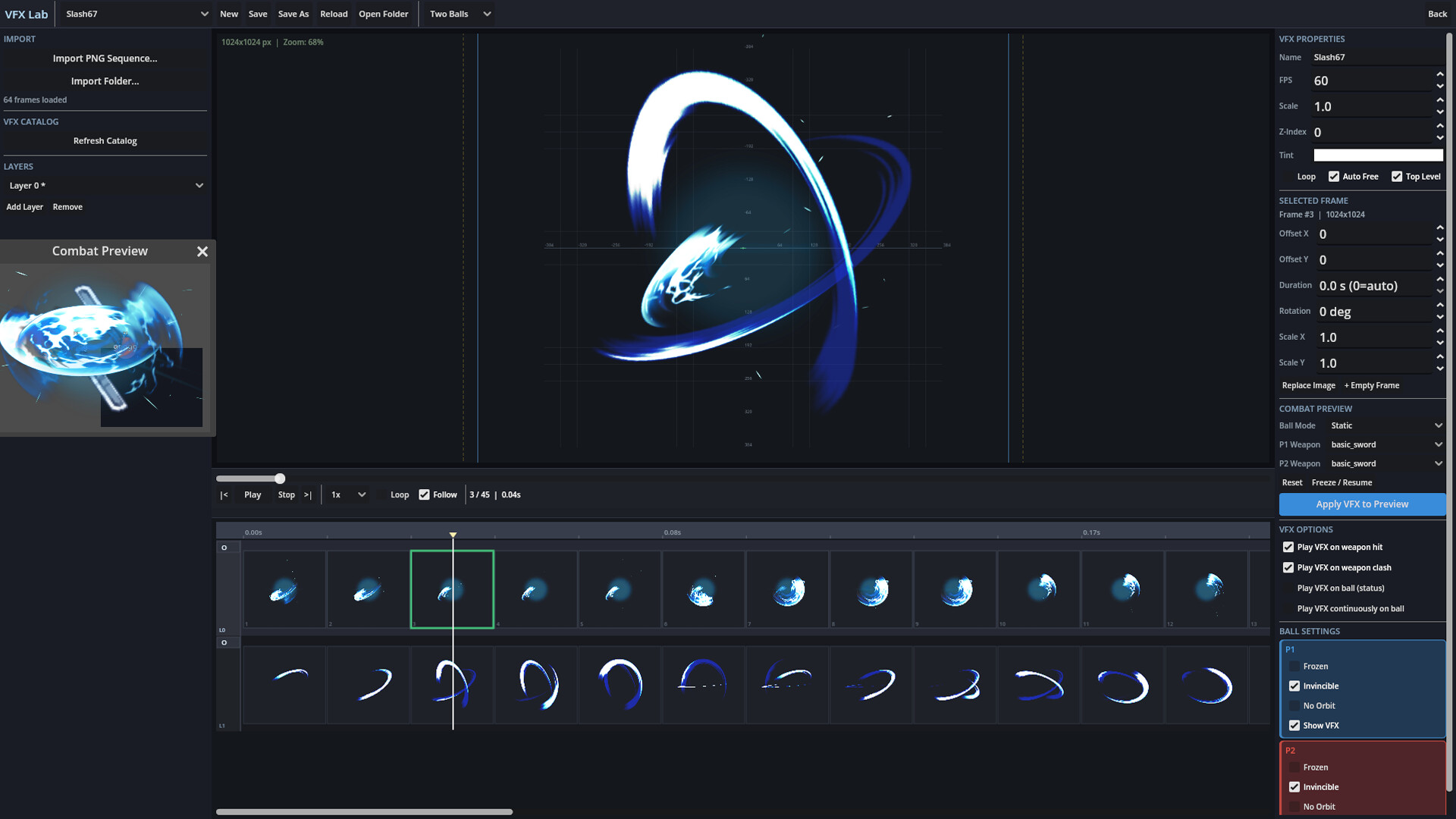
Task: Click Save As in top menu
Action: (293, 14)
